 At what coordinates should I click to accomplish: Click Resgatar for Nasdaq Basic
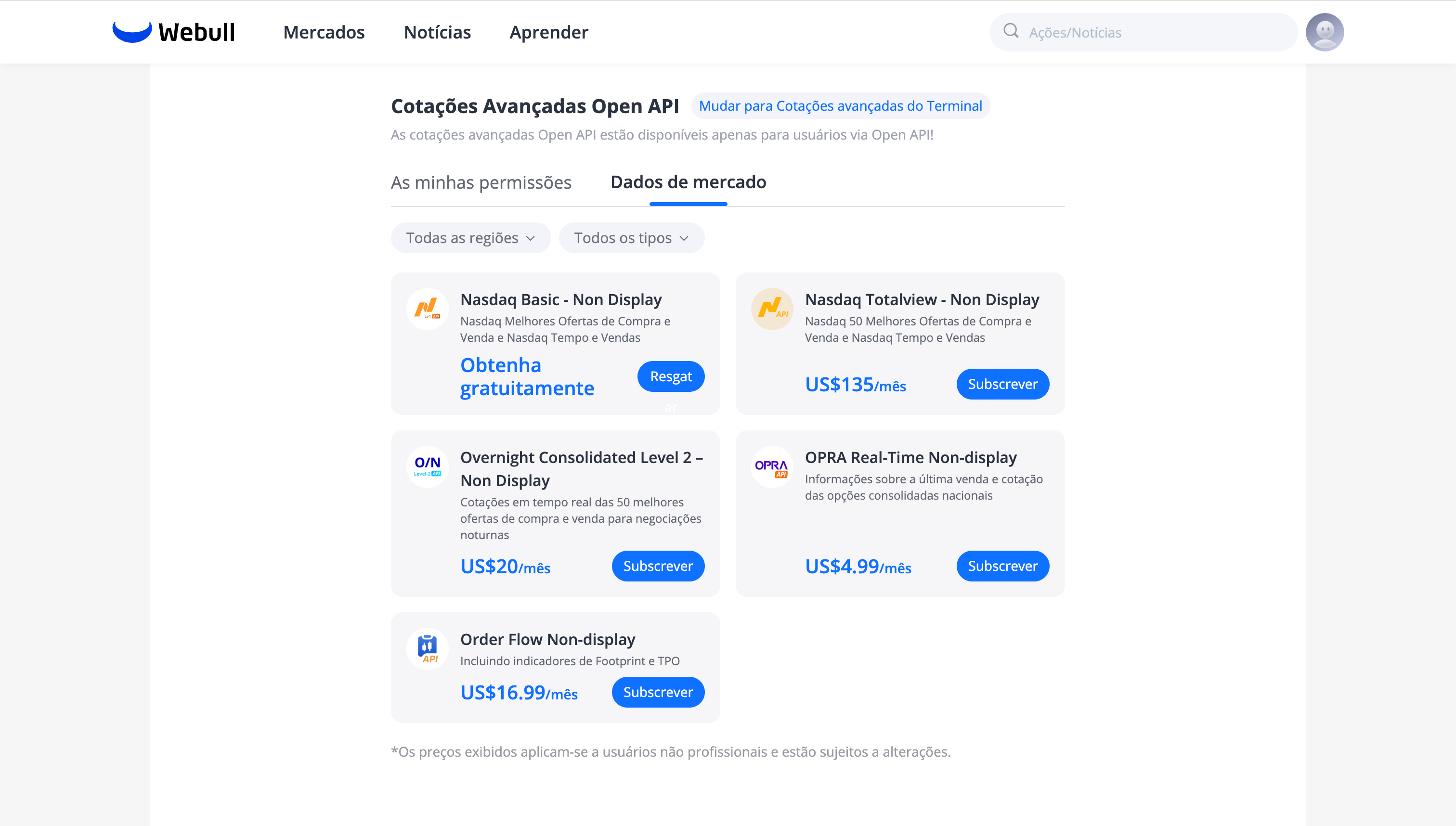click(671, 376)
